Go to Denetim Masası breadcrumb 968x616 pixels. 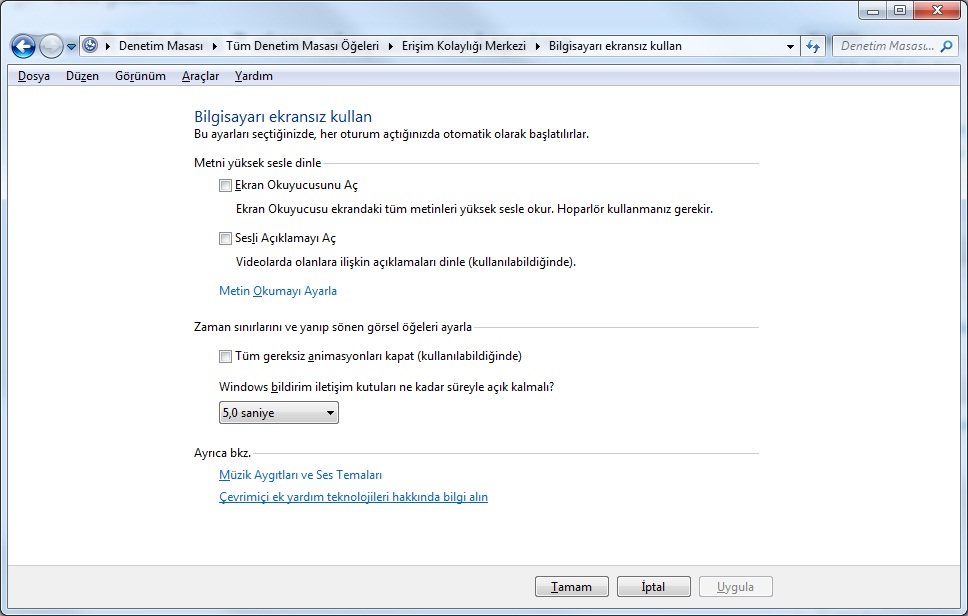[161, 46]
